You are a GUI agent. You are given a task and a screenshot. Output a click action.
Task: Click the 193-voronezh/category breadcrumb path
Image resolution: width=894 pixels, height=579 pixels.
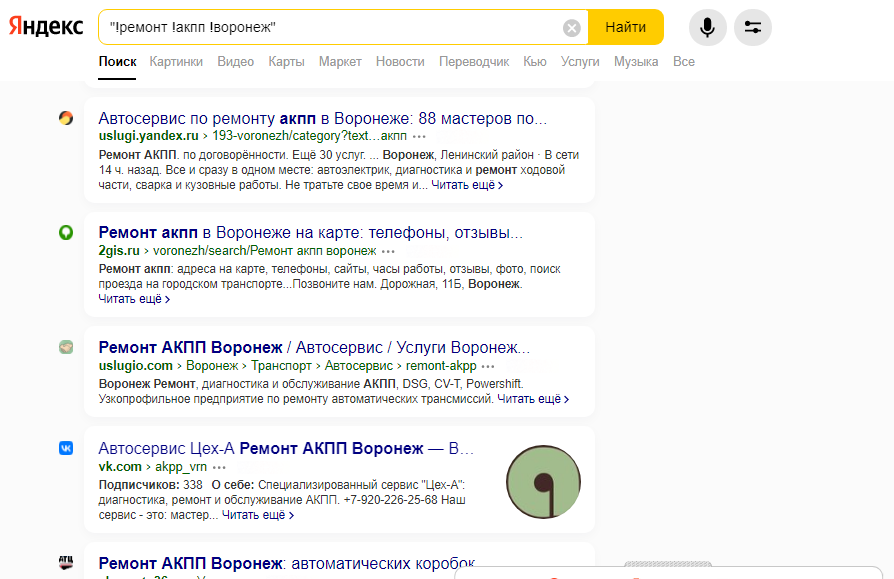tap(310, 136)
